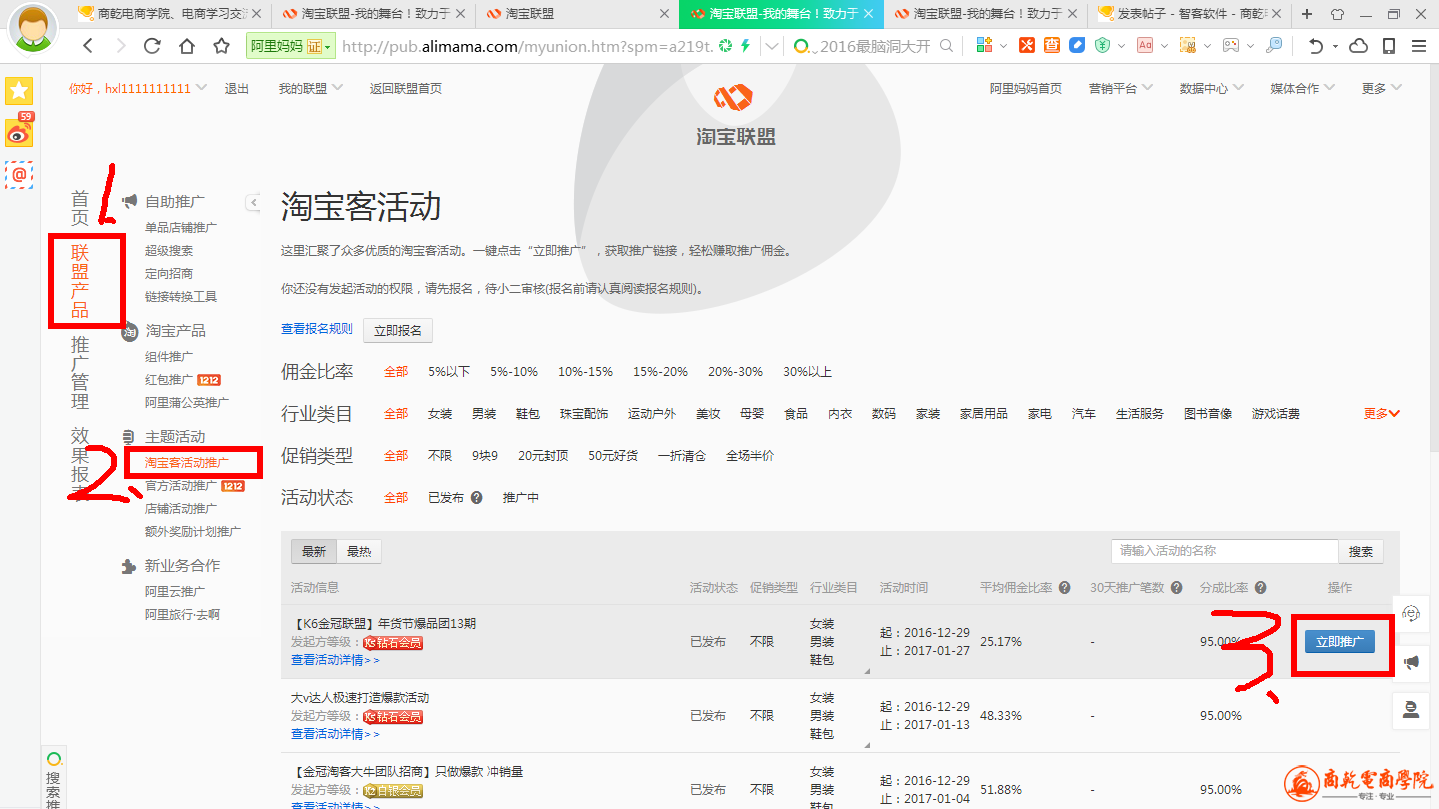Open the megaphone announcement side icon
The image size is (1439, 809).
1411,661
